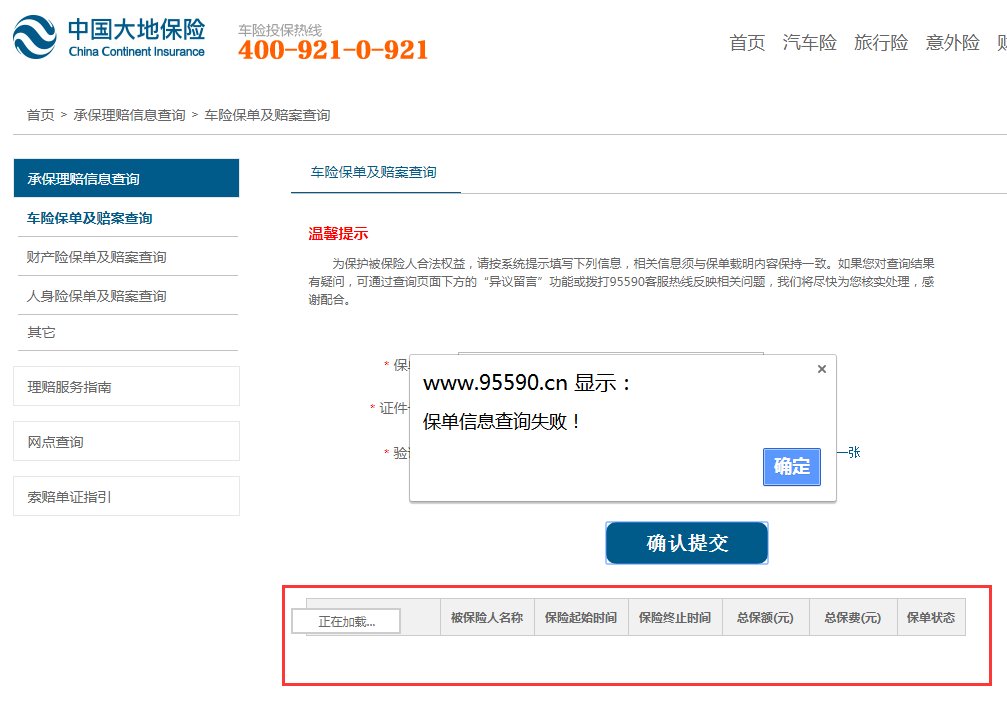This screenshot has width=1007, height=703.
Task: Open the 理赔服务指南 sidebar panel
Action: pyautogui.click(x=126, y=386)
